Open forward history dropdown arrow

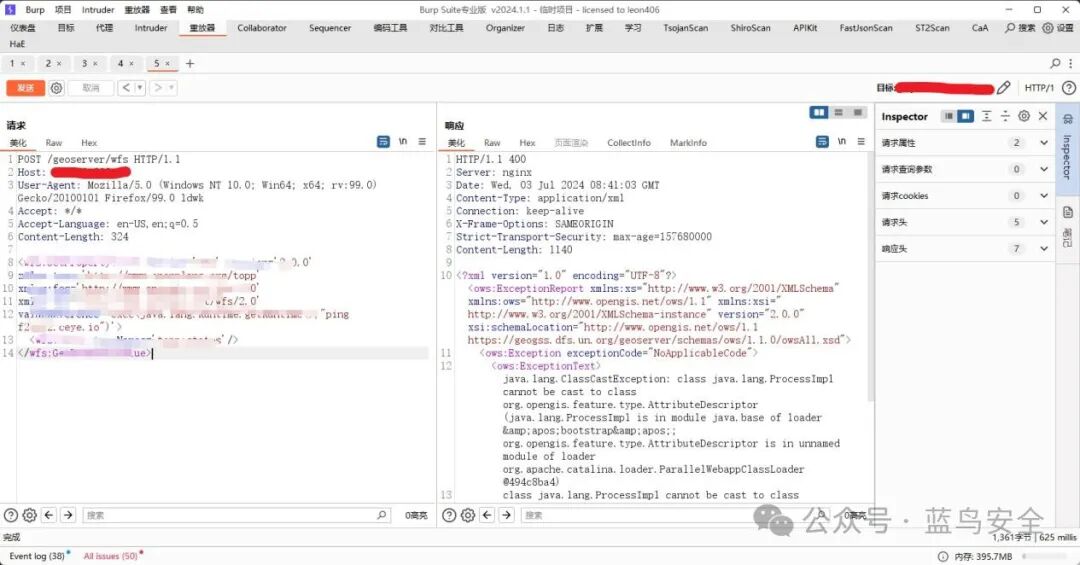172,88
